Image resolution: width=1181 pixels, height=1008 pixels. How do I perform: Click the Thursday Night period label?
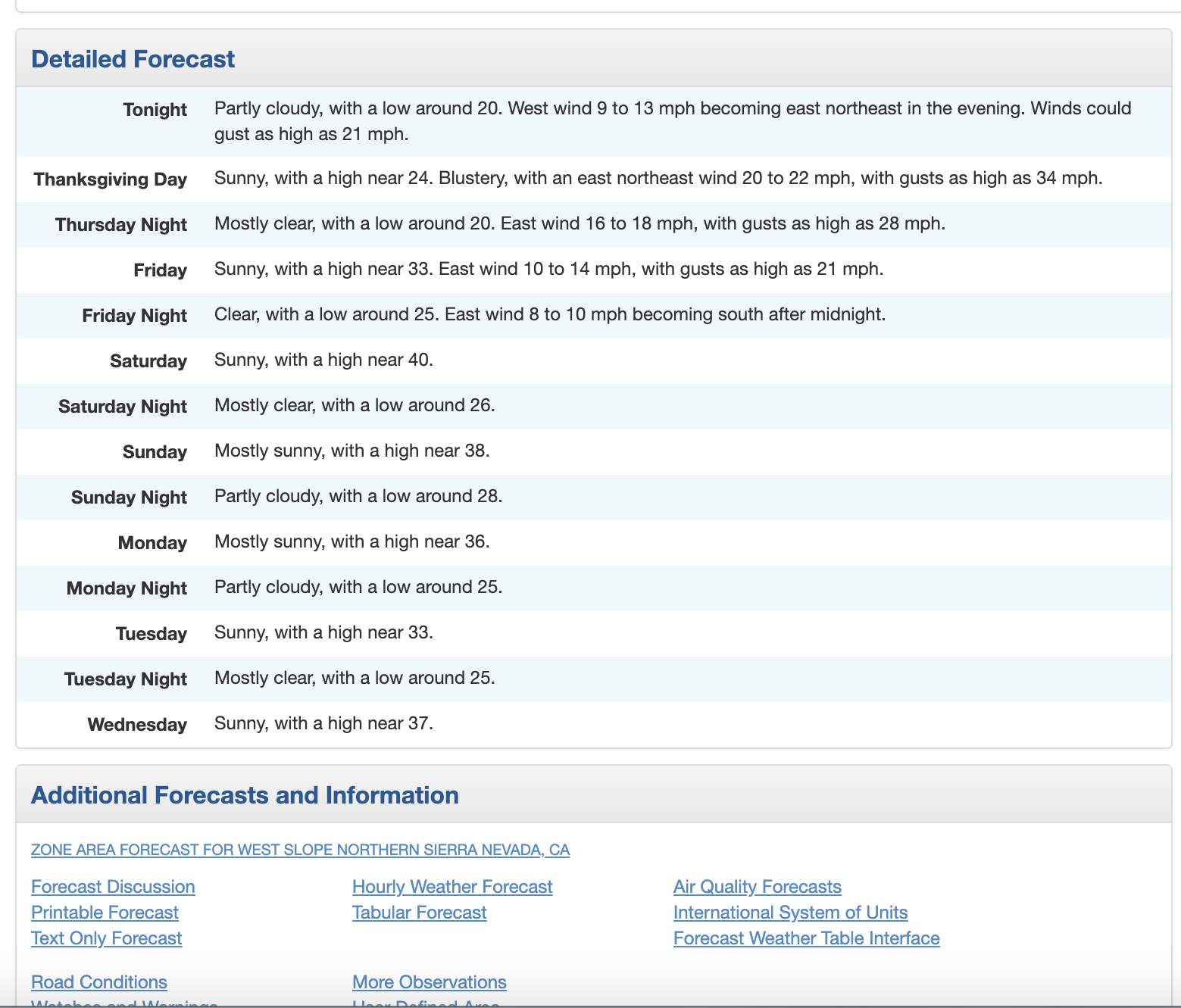pyautogui.click(x=120, y=225)
